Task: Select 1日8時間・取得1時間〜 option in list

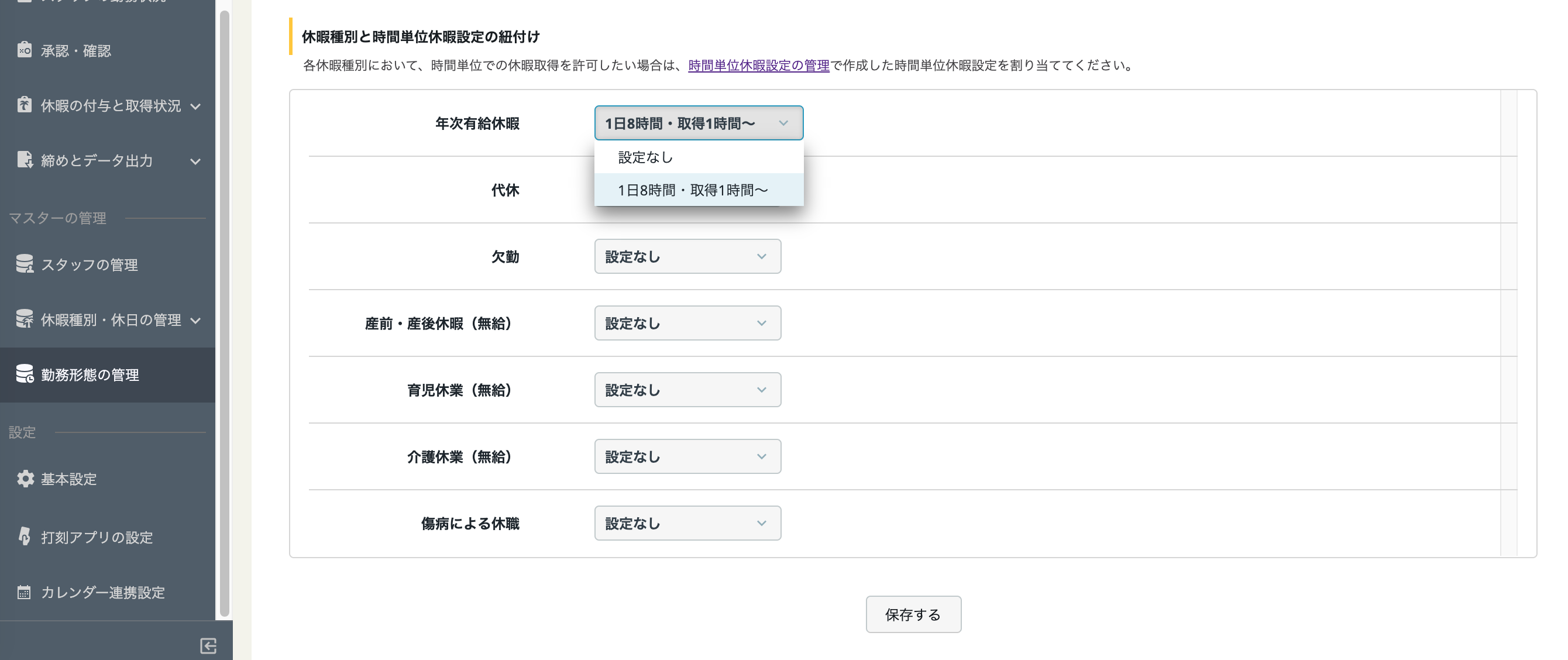Action: [x=699, y=190]
